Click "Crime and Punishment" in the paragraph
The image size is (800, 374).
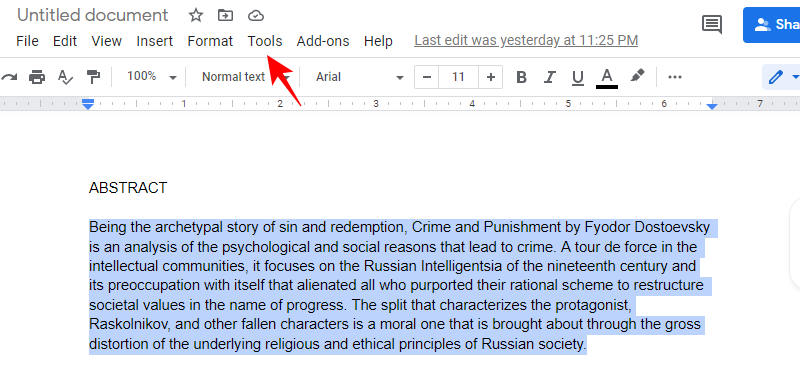(x=486, y=227)
